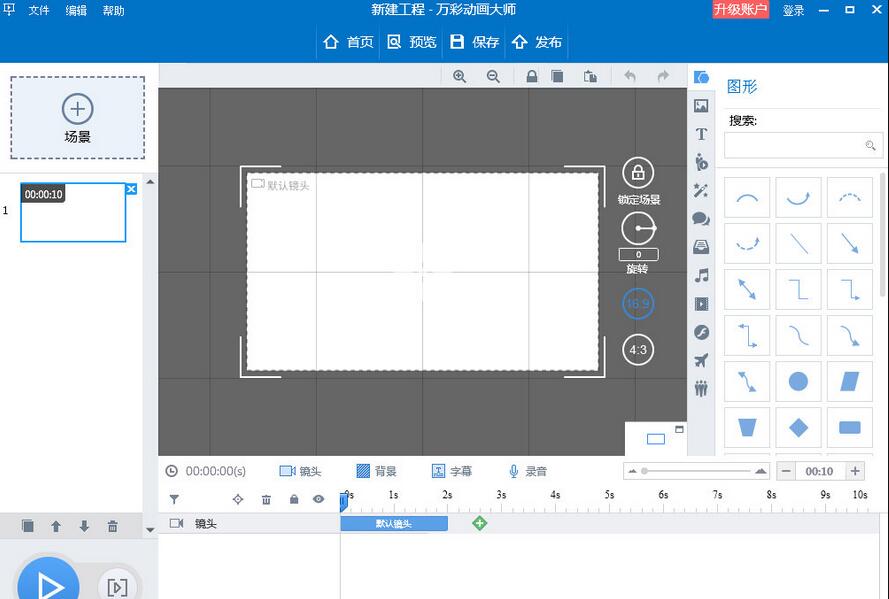Expand the scene list down arrow
Screen dimensions: 889x599
click(150, 529)
